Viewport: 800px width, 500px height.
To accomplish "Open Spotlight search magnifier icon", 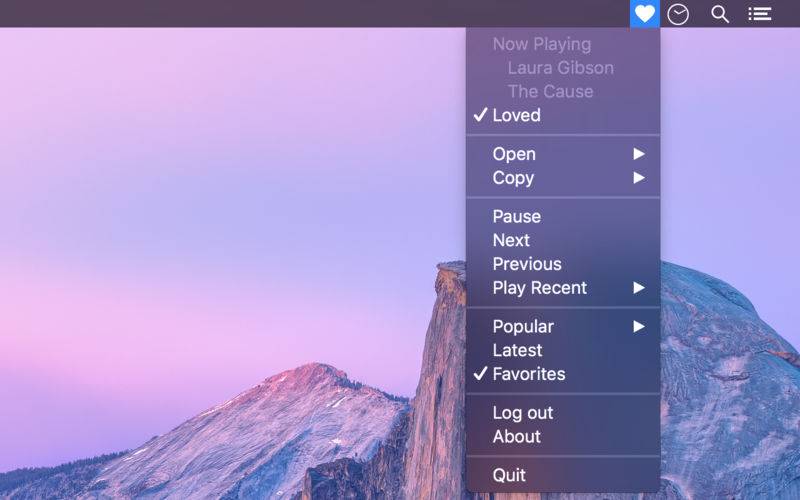I will click(x=719, y=14).
